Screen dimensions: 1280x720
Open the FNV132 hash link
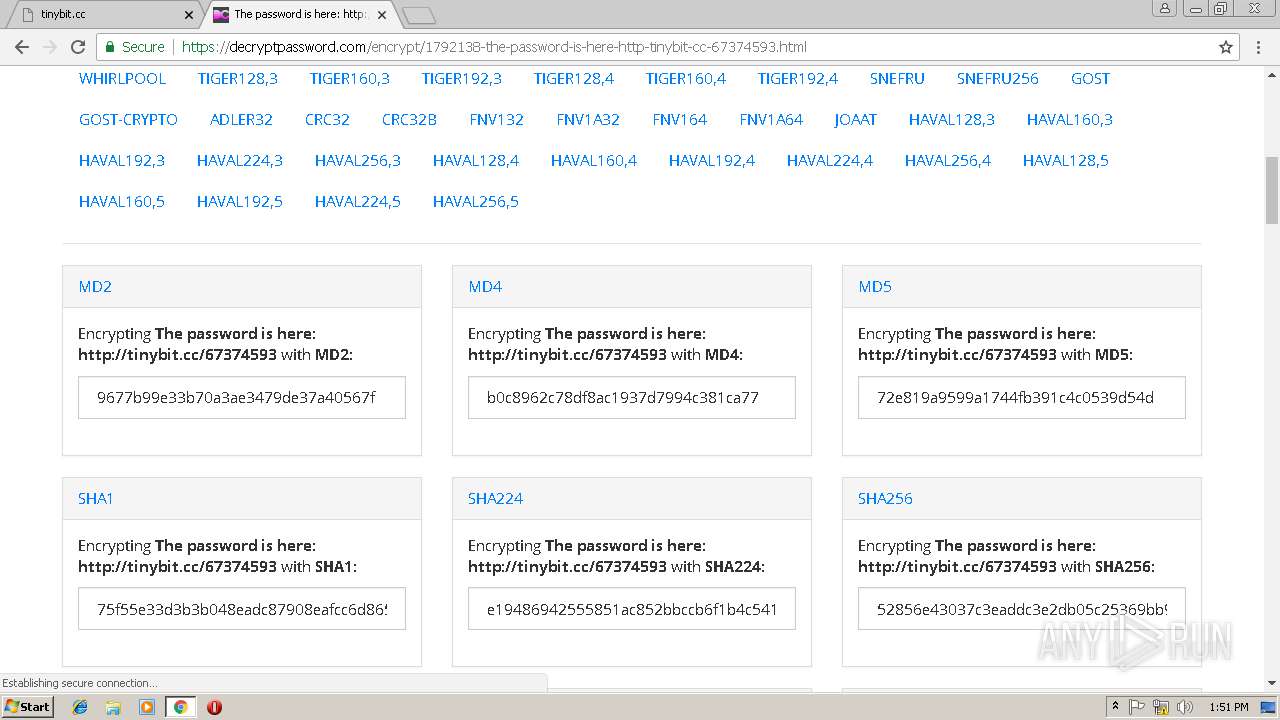(x=496, y=119)
